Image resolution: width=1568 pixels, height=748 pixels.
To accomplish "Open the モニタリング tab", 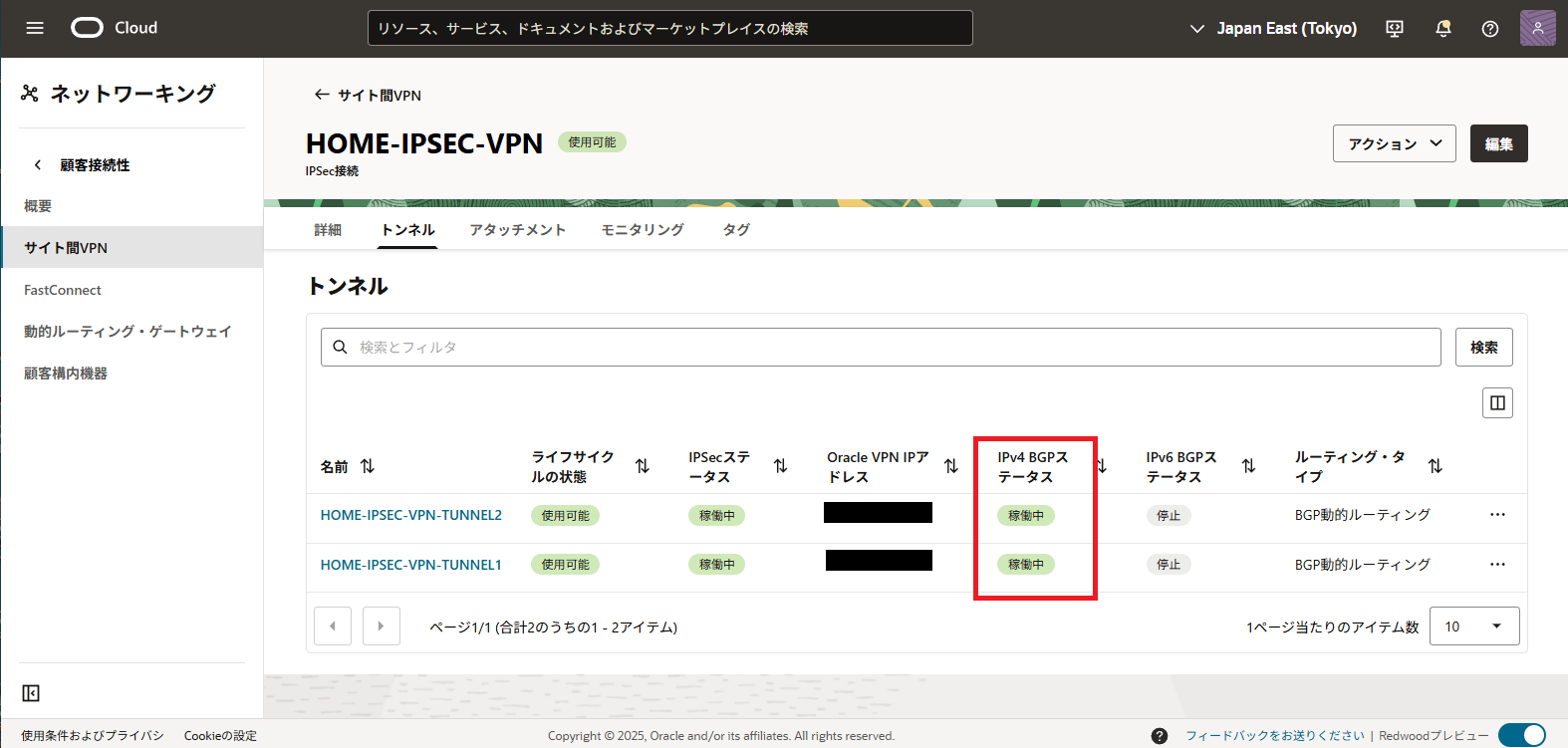I will (643, 230).
